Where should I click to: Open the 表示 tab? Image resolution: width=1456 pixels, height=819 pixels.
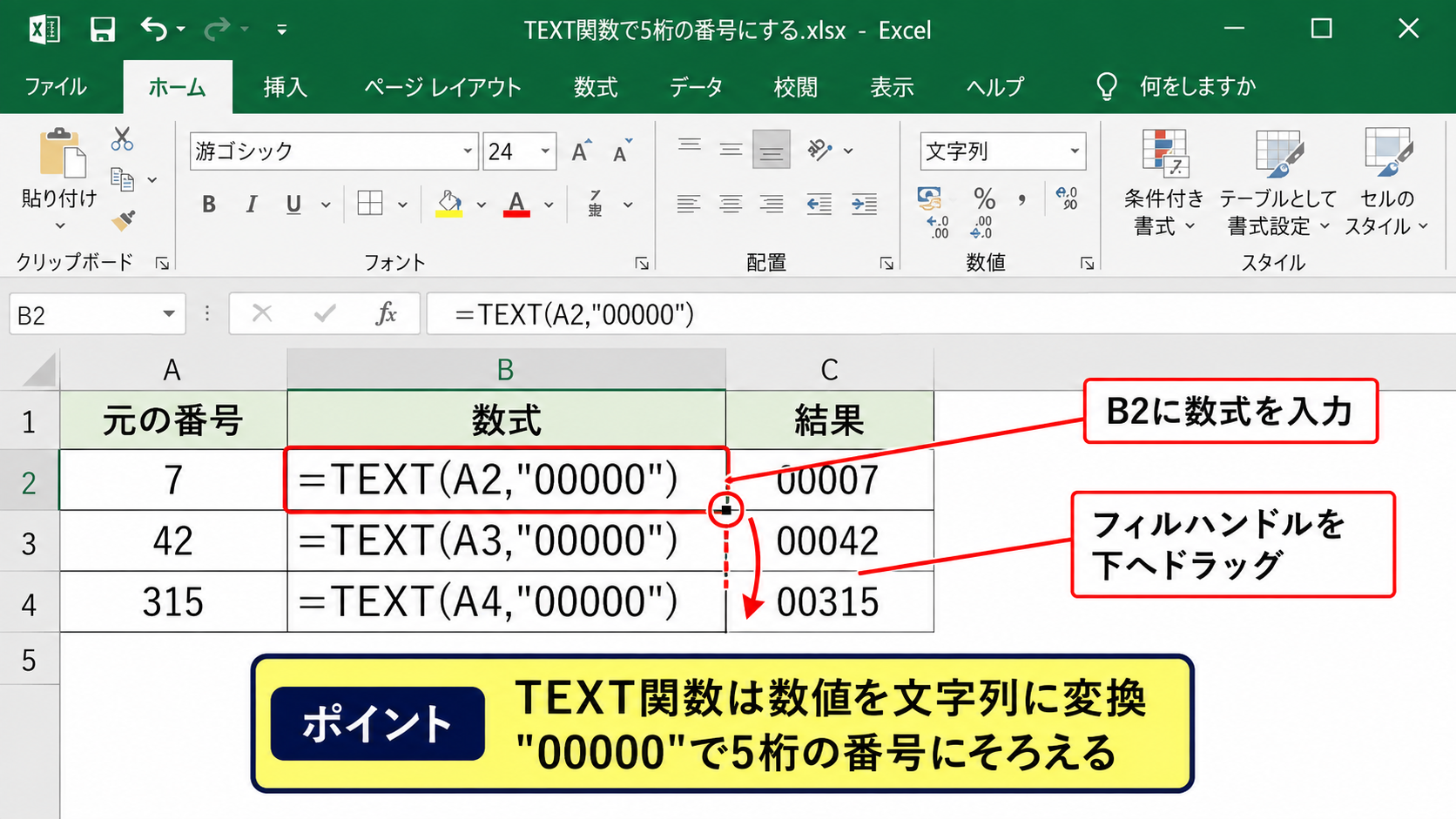pyautogui.click(x=892, y=87)
